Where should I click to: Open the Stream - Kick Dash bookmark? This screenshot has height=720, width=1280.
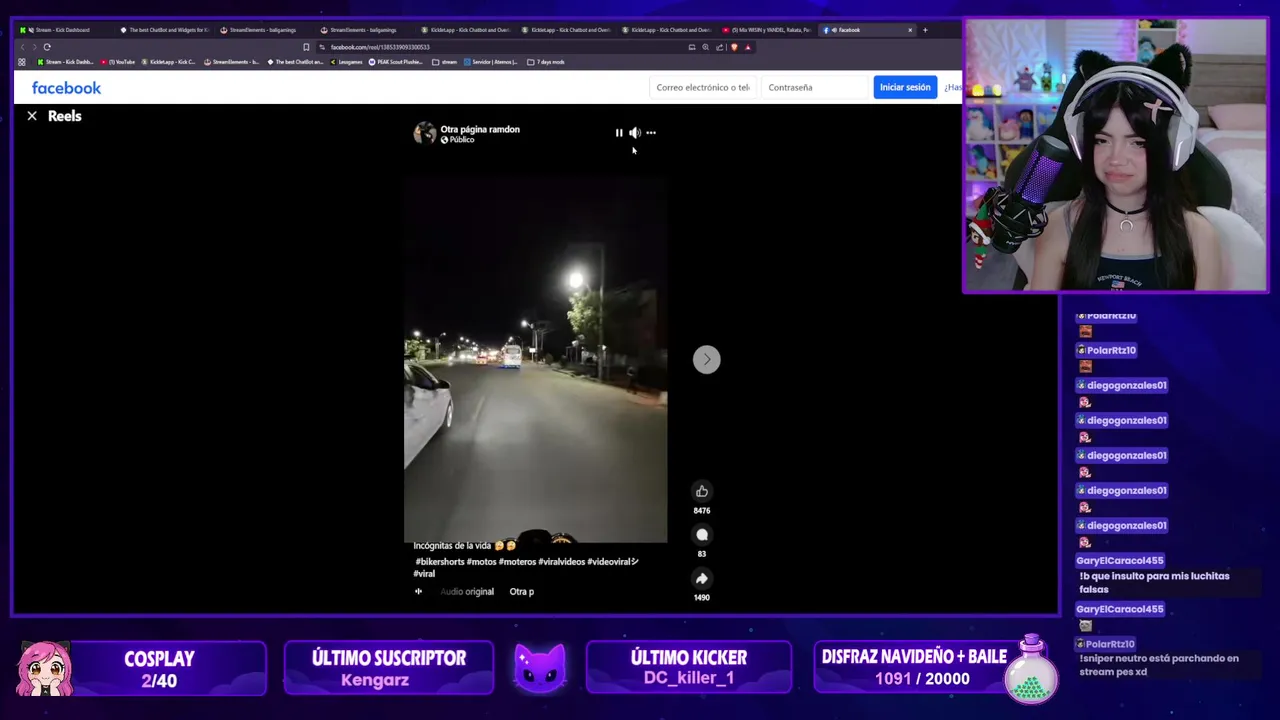[x=66, y=62]
